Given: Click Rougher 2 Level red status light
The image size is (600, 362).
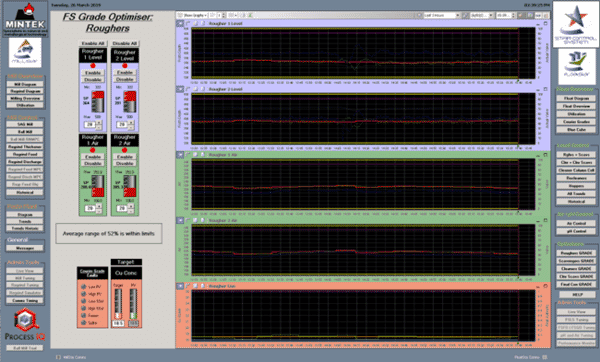Looking at the screenshot, I should (124, 65).
